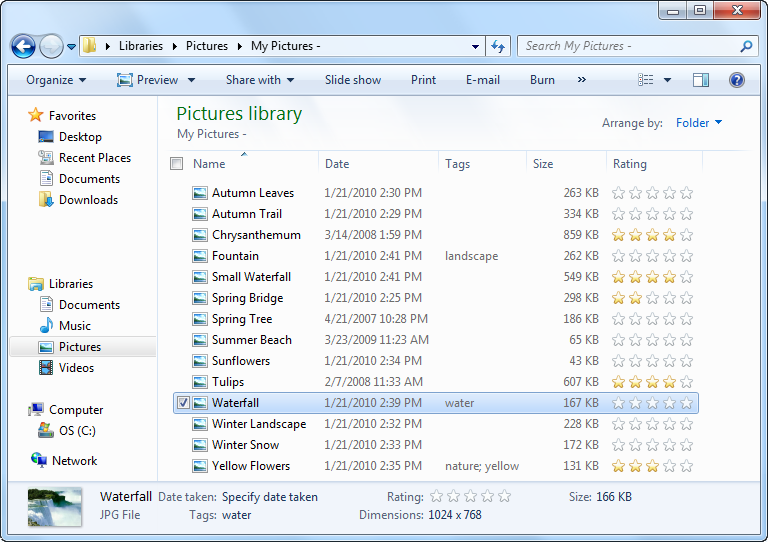Image resolution: width=768 pixels, height=542 pixels.
Task: Tick the select-all checkbox in header
Action: click(176, 164)
